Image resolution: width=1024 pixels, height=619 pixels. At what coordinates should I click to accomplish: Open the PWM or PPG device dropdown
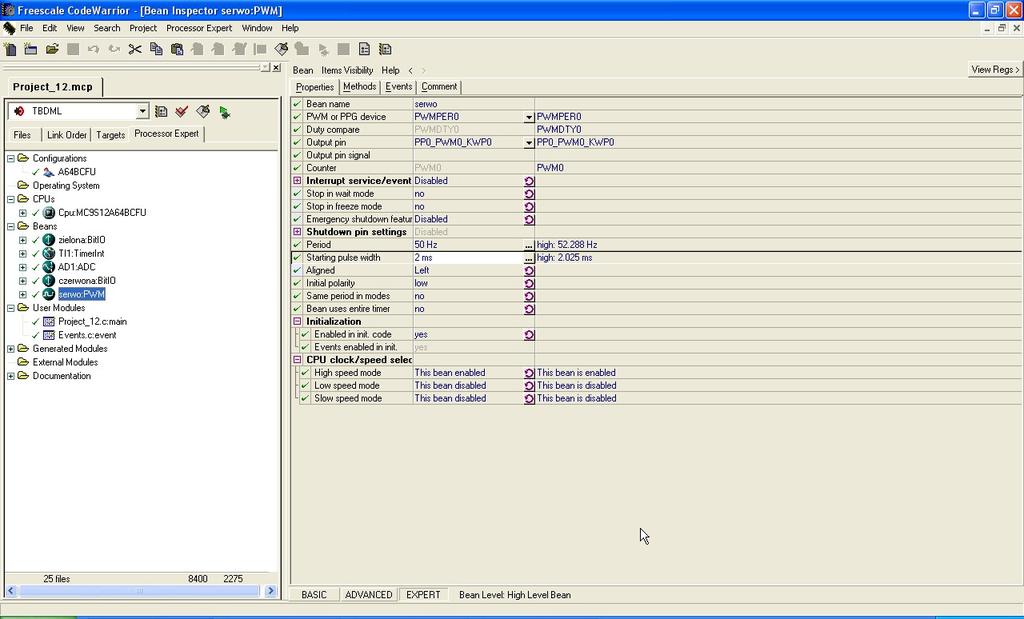529,117
